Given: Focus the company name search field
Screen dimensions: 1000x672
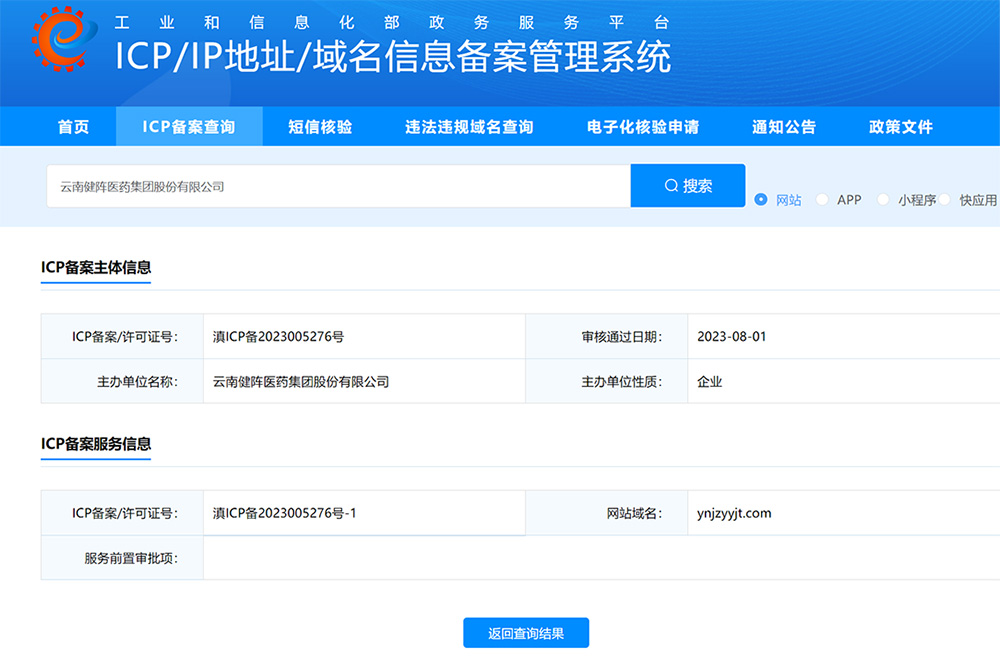Looking at the screenshot, I should [338, 186].
